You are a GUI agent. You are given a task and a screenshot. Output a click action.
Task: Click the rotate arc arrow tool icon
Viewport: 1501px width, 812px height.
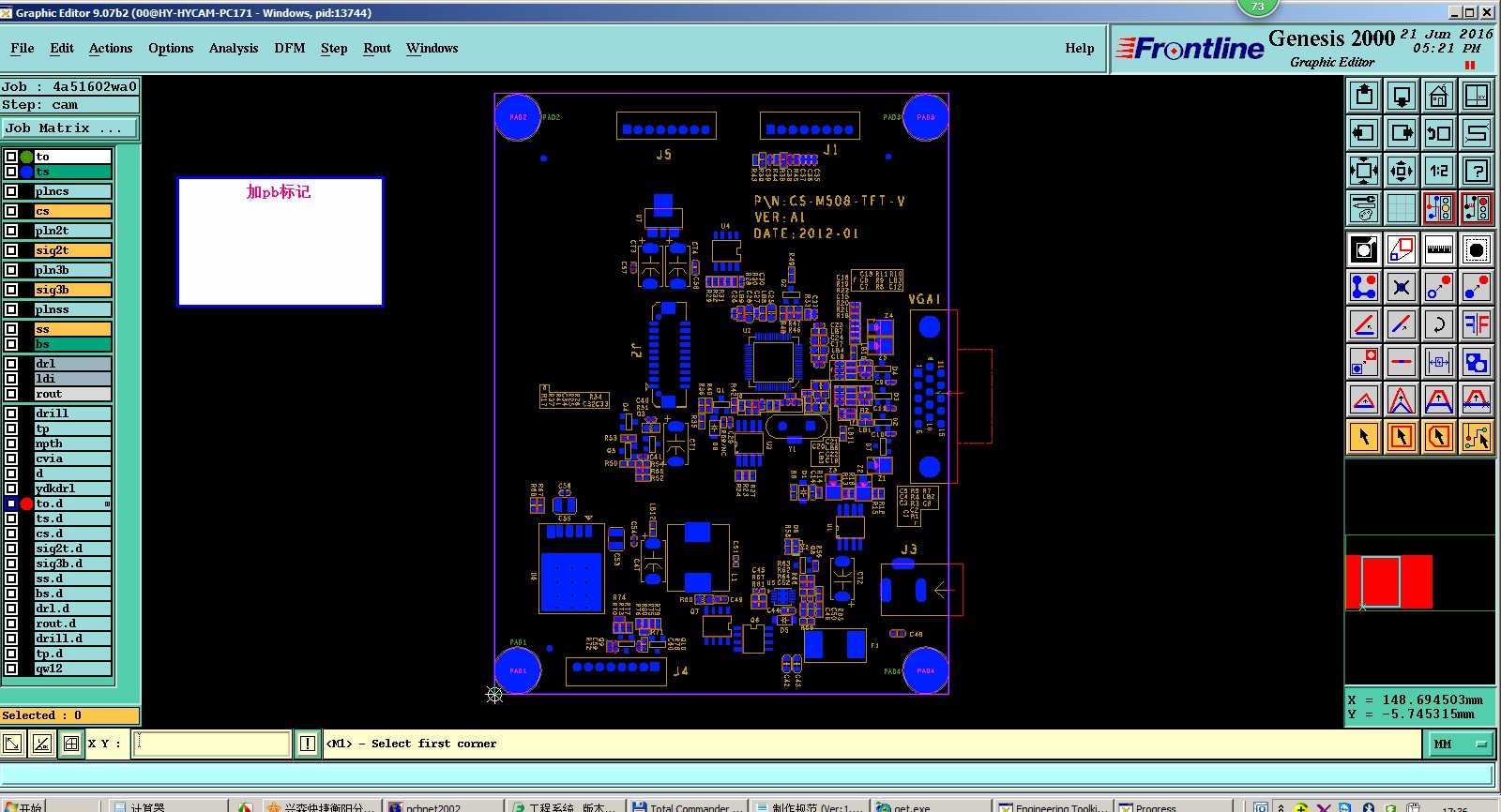(x=1439, y=325)
